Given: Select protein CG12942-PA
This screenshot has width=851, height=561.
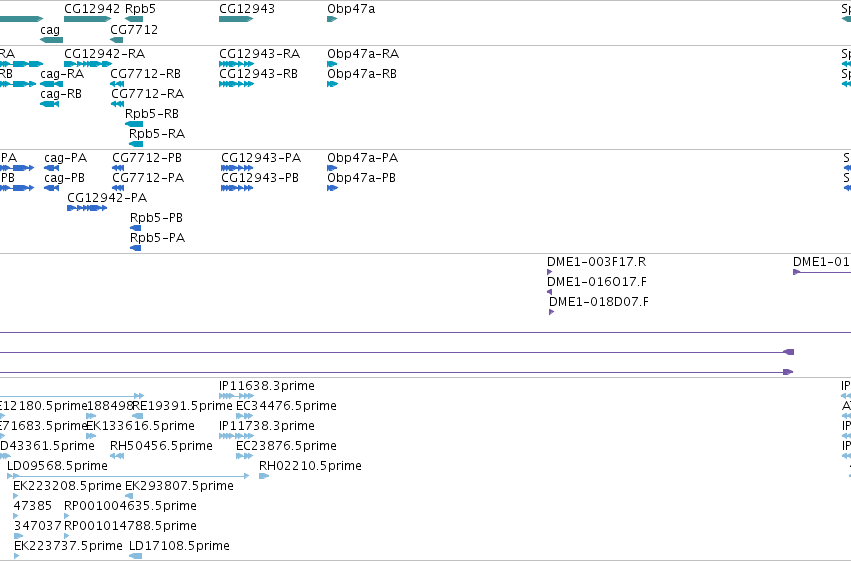Looking at the screenshot, I should pos(87,208).
